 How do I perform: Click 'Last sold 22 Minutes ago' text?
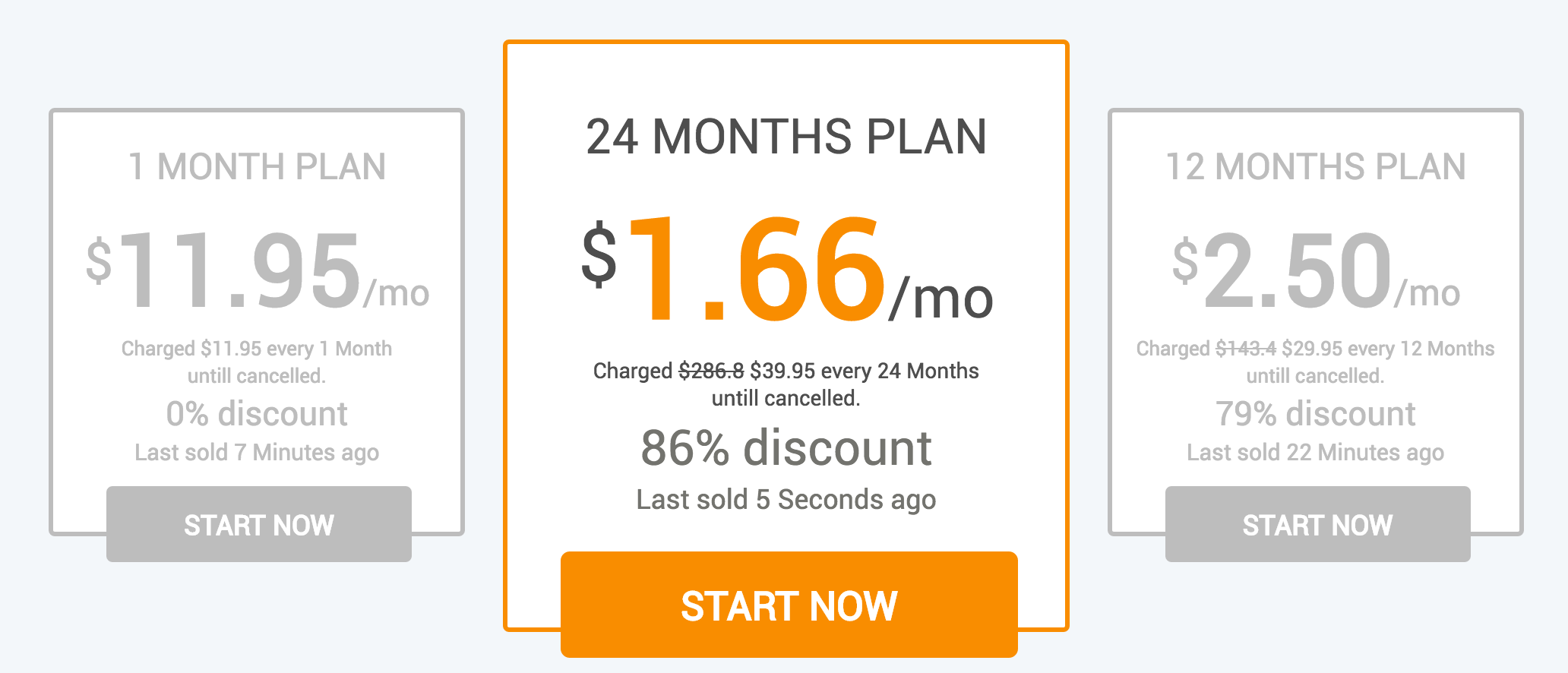pyautogui.click(x=1316, y=453)
